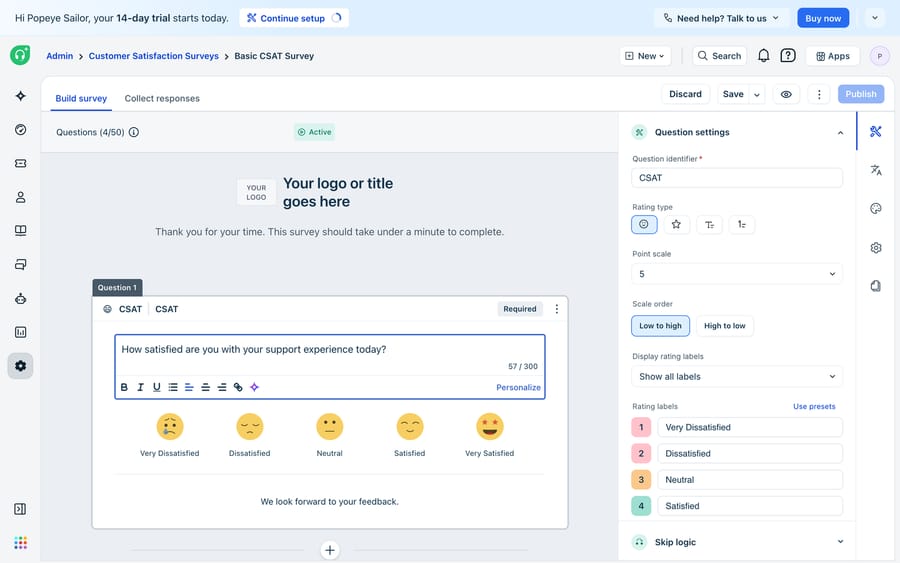
Task: Open Admin gear icon in left sidebar
Action: click(x=21, y=366)
